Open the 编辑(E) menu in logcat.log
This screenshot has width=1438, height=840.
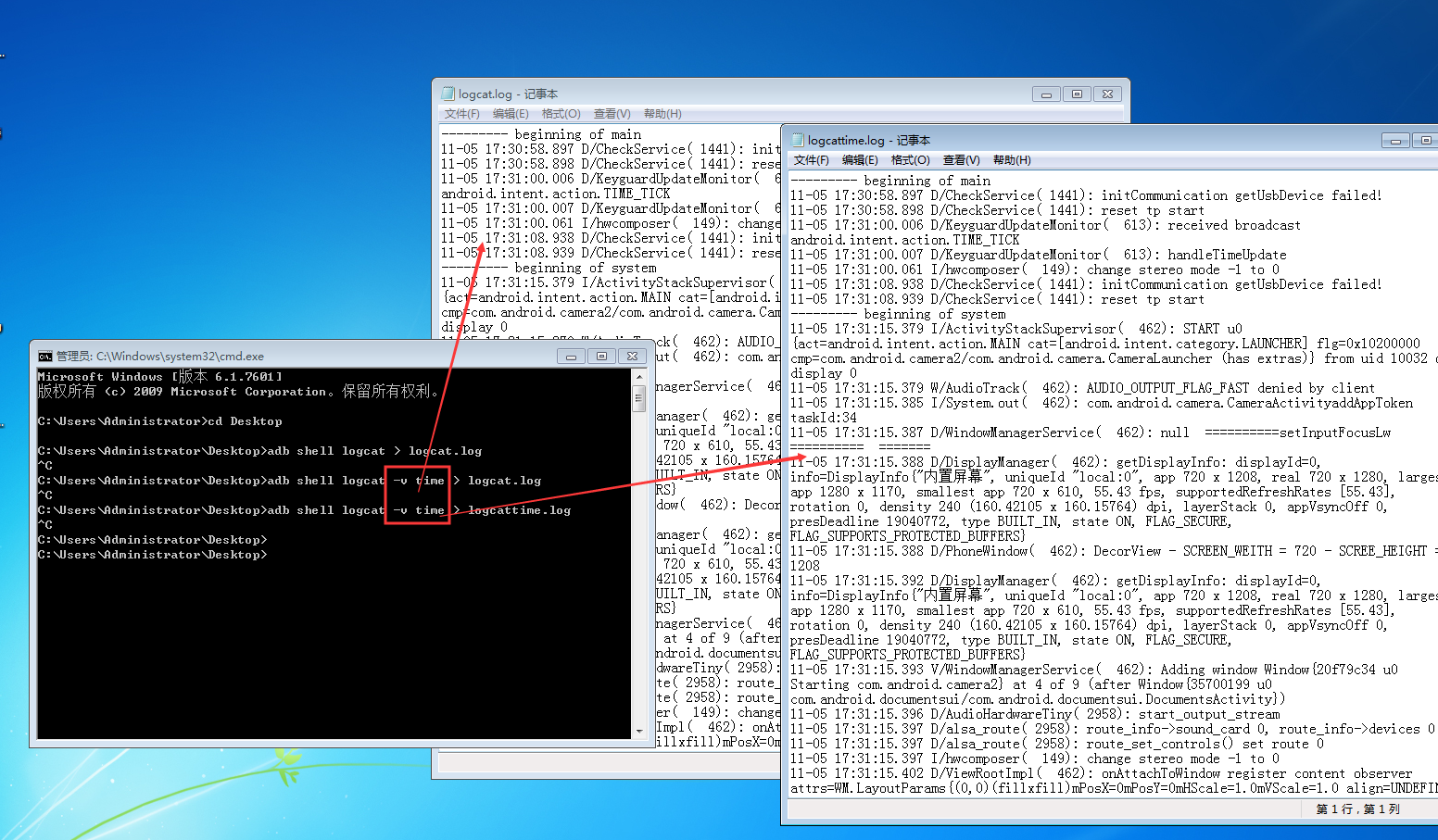tap(511, 113)
